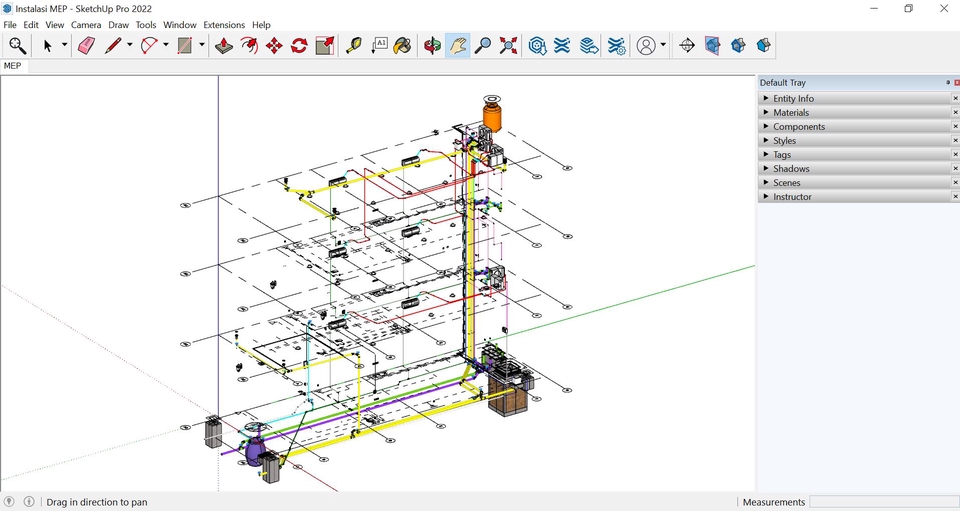Screen dimensions: 960x511
Task: Close the Components panel
Action: (x=955, y=127)
